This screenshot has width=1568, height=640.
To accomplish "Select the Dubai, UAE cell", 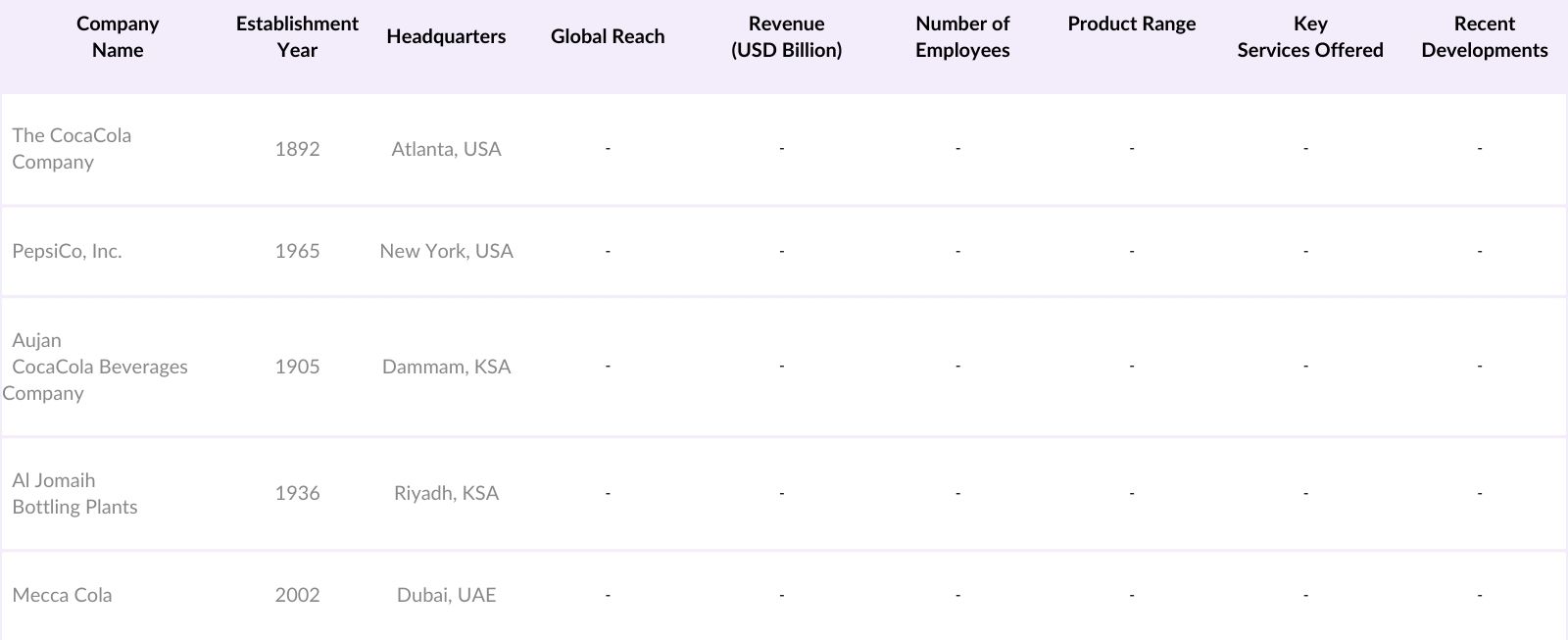I will [x=446, y=595].
